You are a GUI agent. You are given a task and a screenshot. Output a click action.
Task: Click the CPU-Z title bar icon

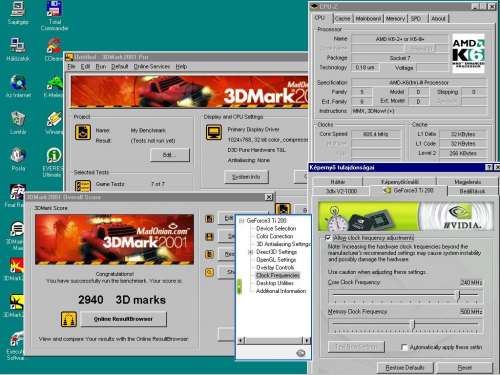[x=314, y=6]
